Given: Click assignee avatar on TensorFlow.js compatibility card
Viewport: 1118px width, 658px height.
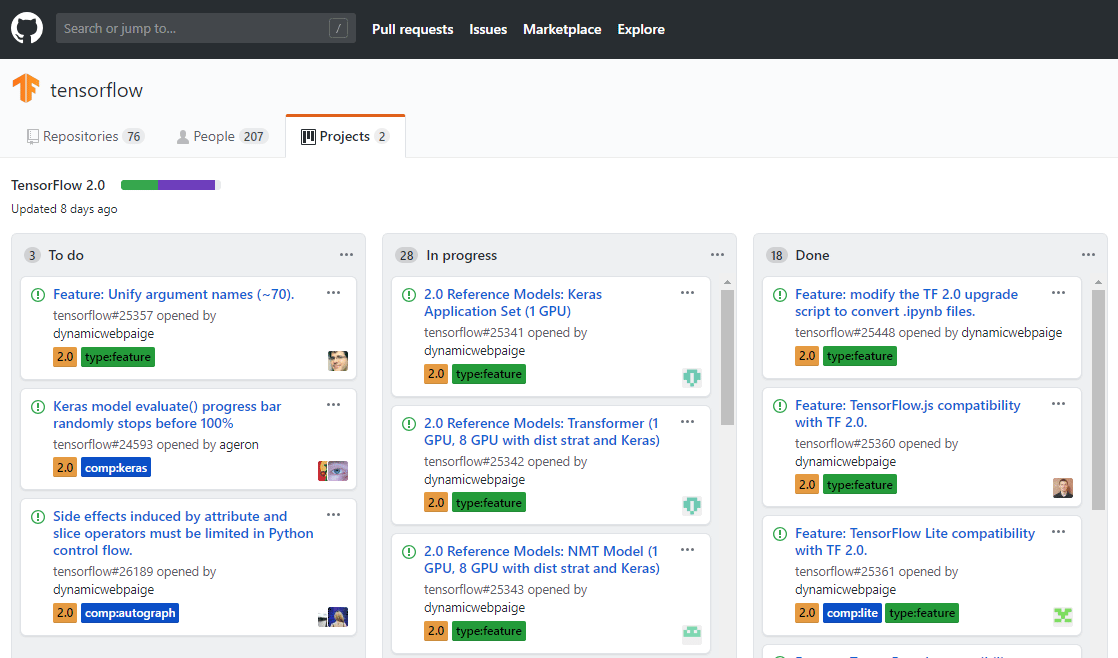Looking at the screenshot, I should coord(1062,488).
